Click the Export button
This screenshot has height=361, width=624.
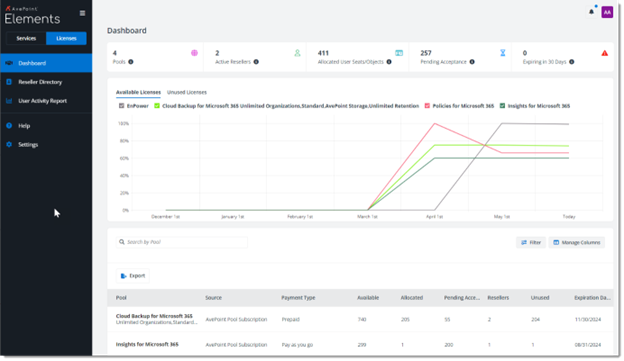133,276
